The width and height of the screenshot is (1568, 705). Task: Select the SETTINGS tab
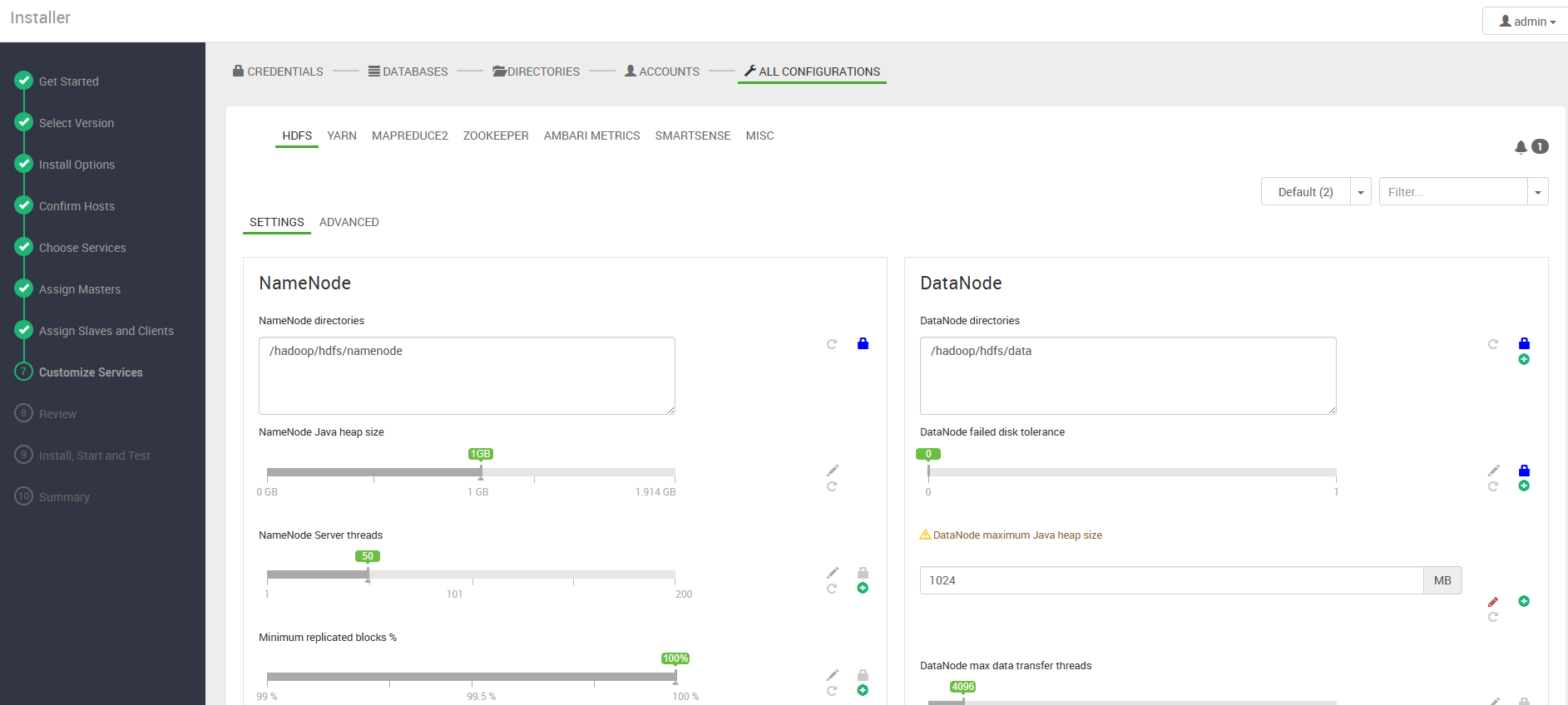[277, 222]
